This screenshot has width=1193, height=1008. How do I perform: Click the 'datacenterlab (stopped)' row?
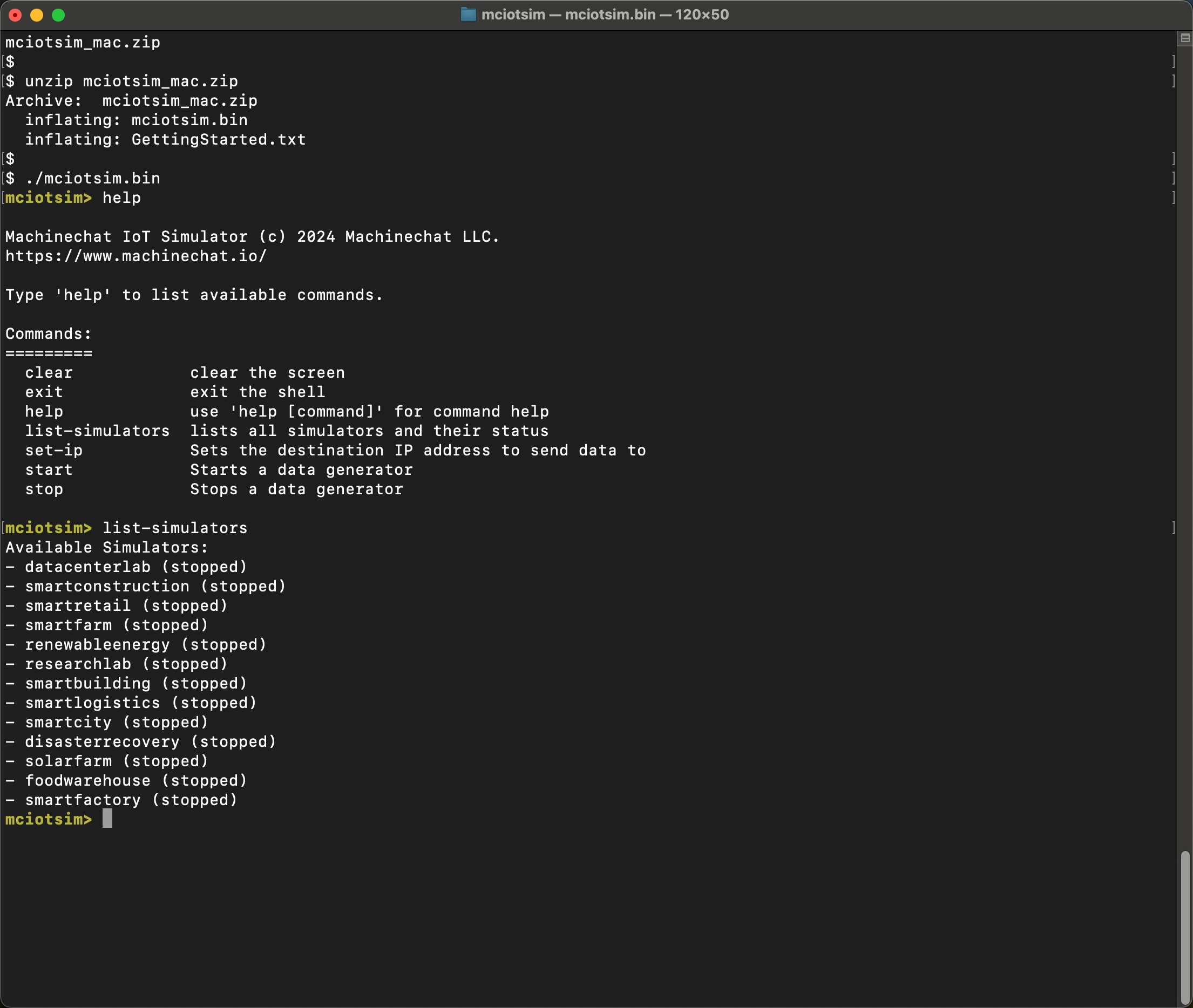click(x=126, y=567)
